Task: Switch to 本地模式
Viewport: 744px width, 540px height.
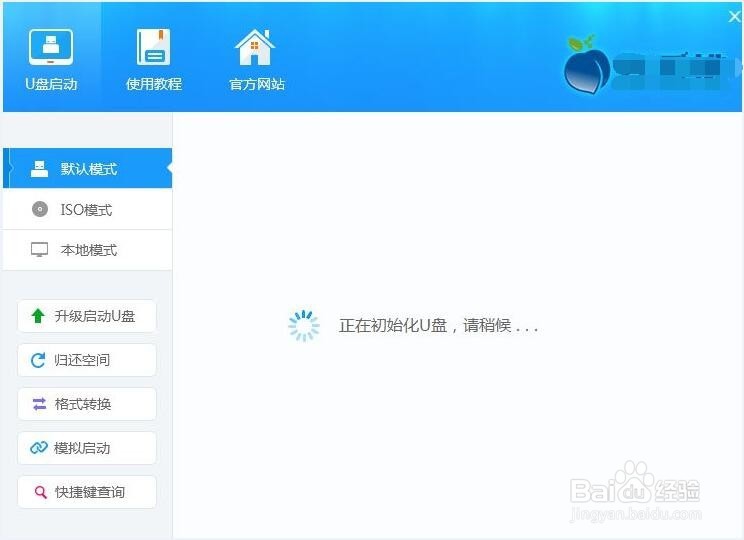Action: 87,250
